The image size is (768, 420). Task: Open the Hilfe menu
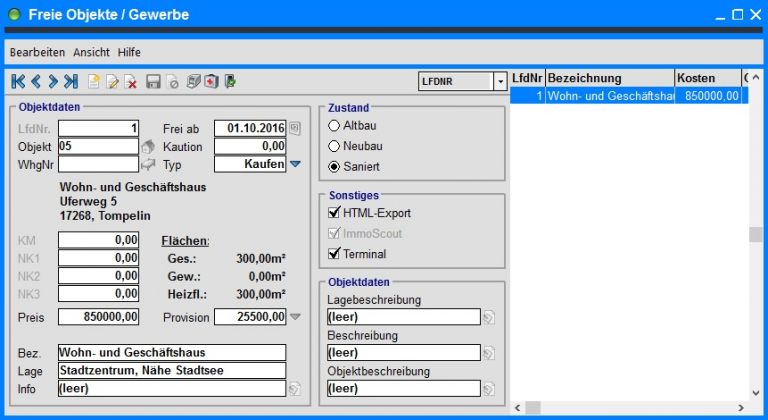click(x=129, y=52)
